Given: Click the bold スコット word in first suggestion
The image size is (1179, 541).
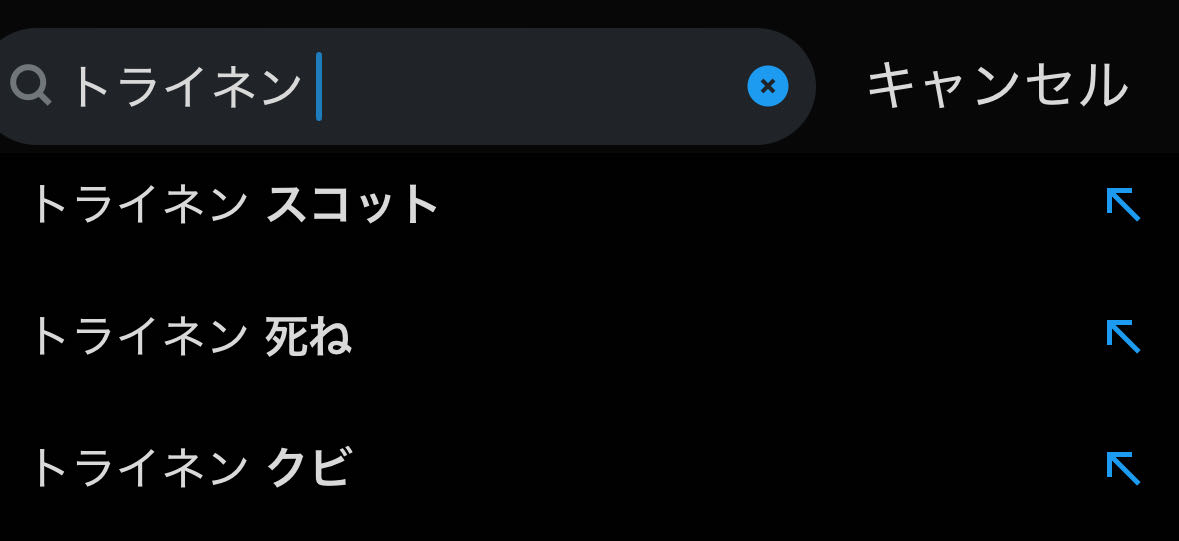Looking at the screenshot, I should click(x=352, y=204).
